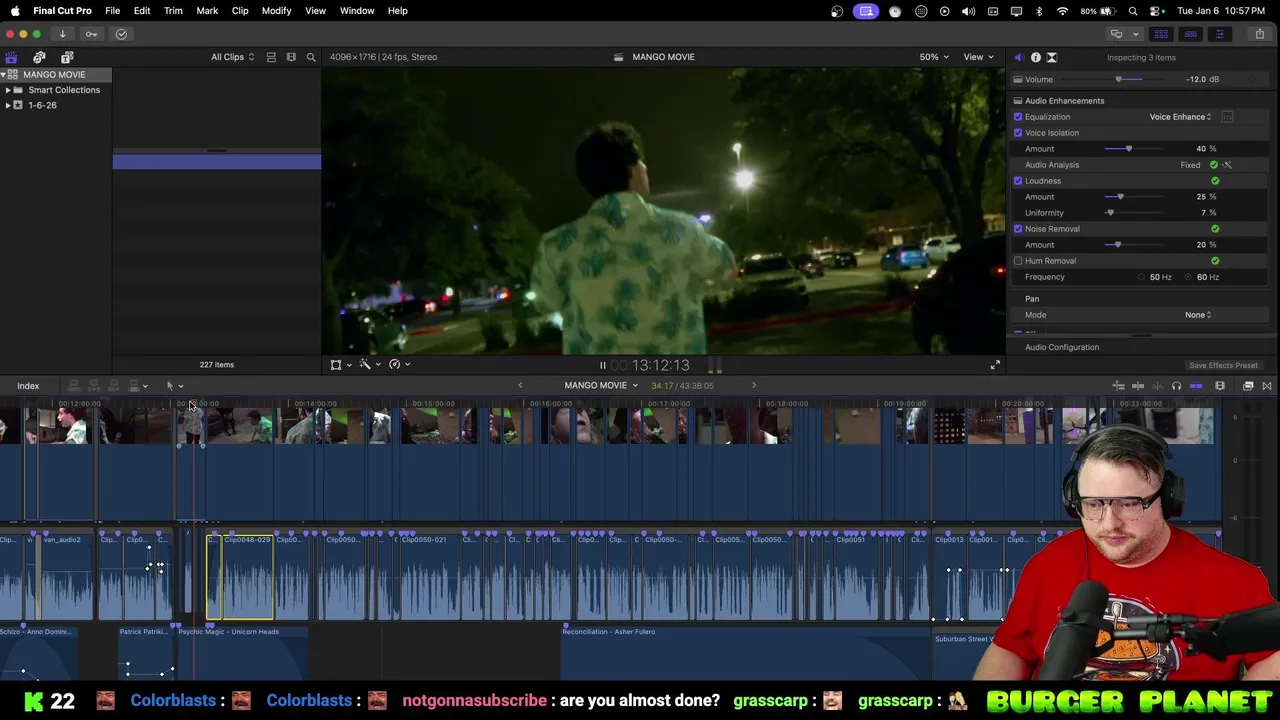
Task: Open the MANGO MOVIE timeline project dropdown
Action: tap(601, 386)
